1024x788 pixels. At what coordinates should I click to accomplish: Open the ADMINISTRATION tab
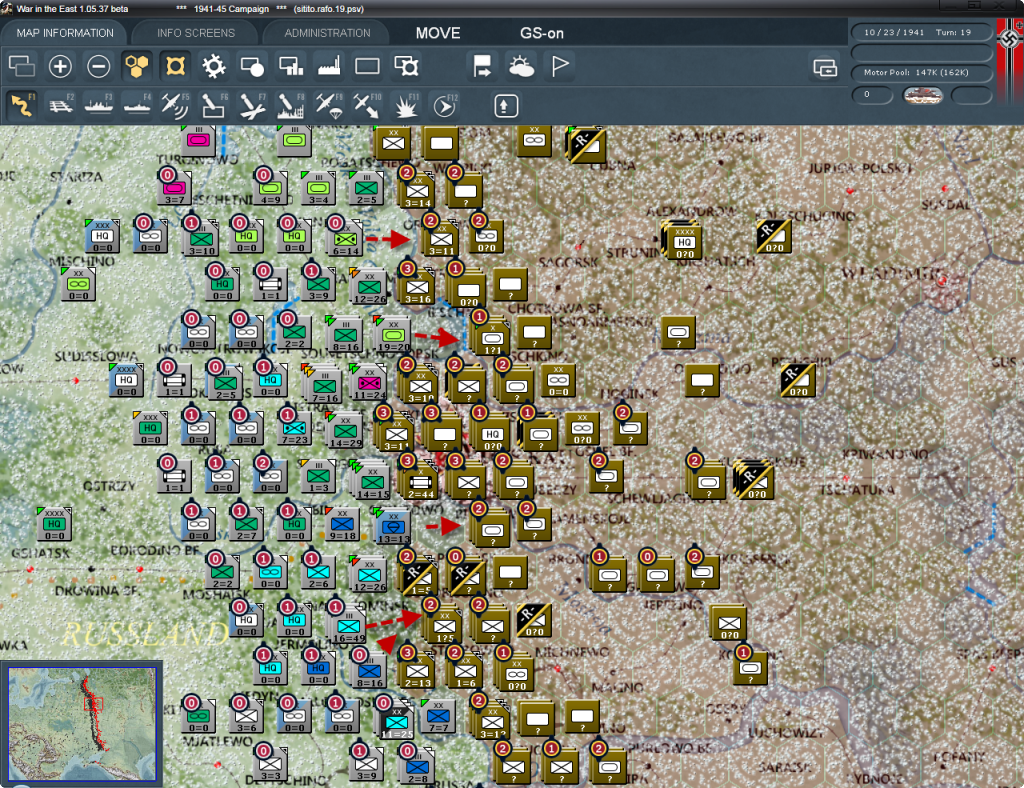pos(327,33)
